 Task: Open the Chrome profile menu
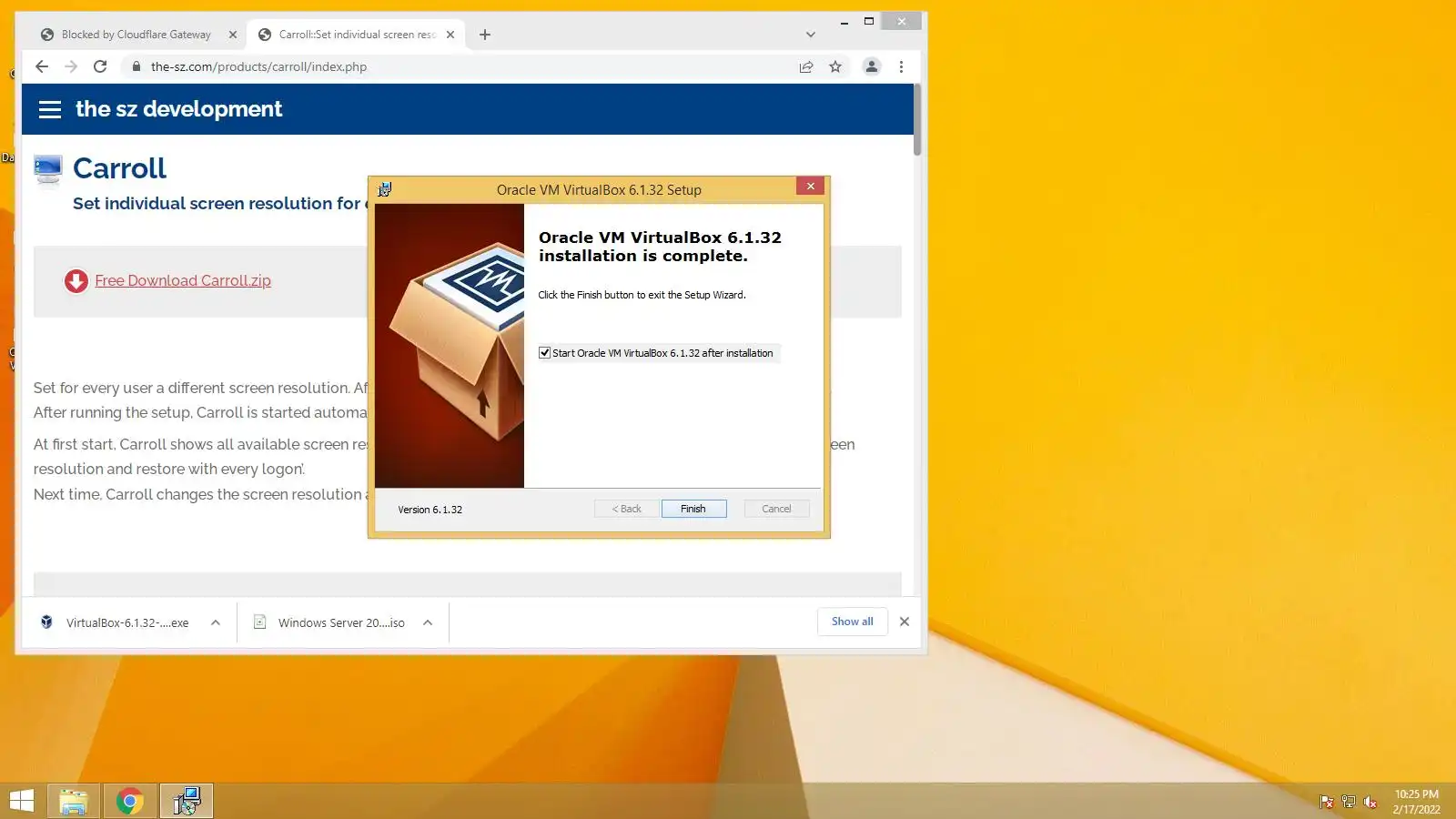[x=872, y=66]
